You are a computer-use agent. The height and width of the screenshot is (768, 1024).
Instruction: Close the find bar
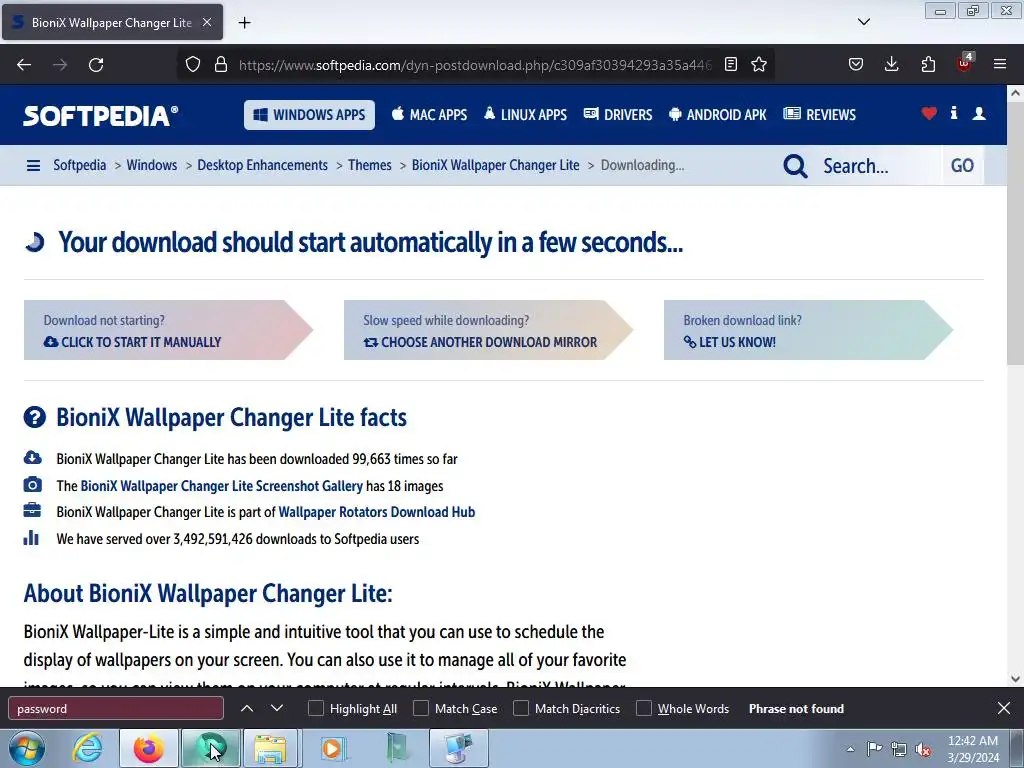[x=1004, y=709]
